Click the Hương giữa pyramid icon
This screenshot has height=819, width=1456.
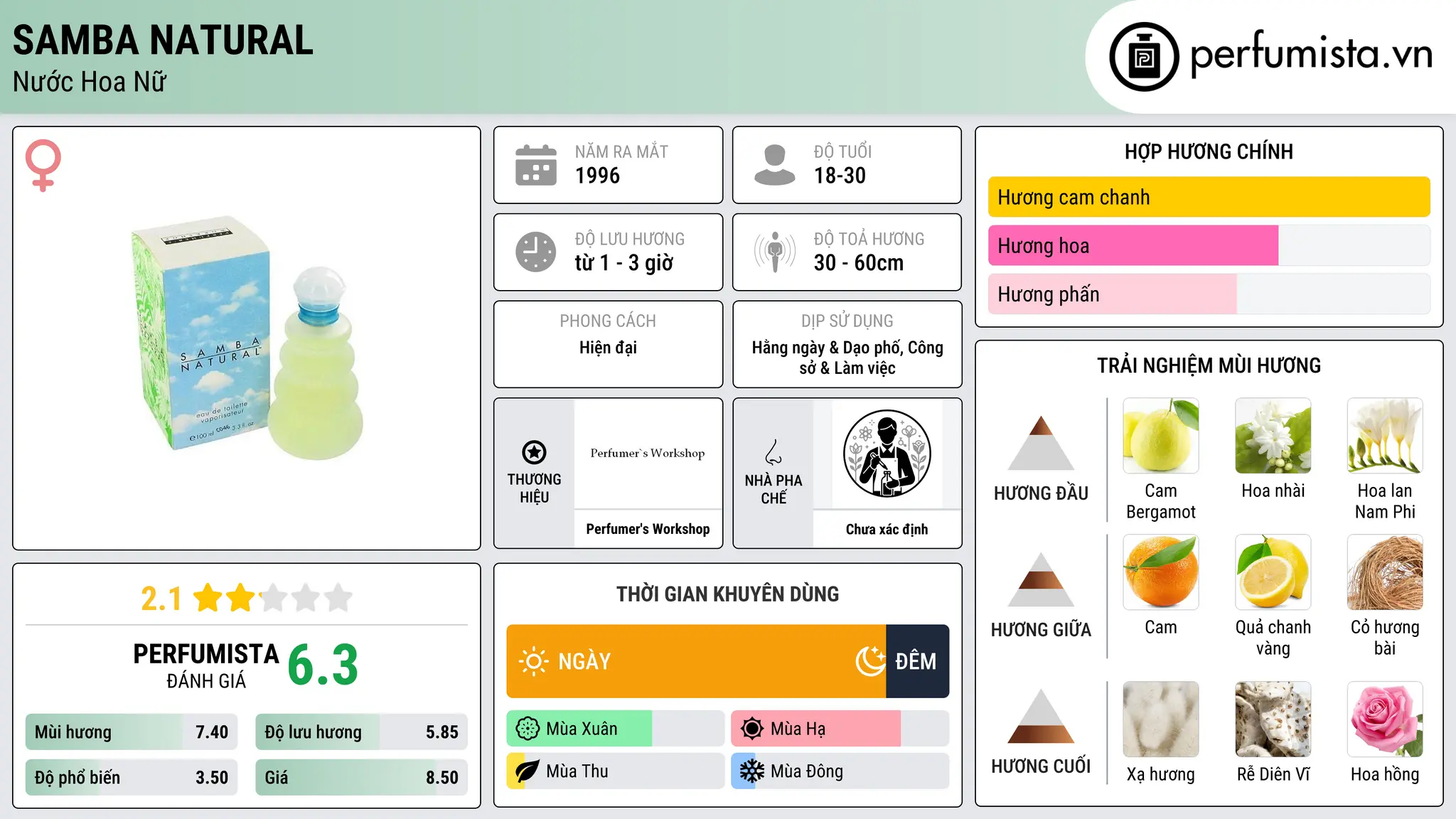pyautogui.click(x=1042, y=579)
